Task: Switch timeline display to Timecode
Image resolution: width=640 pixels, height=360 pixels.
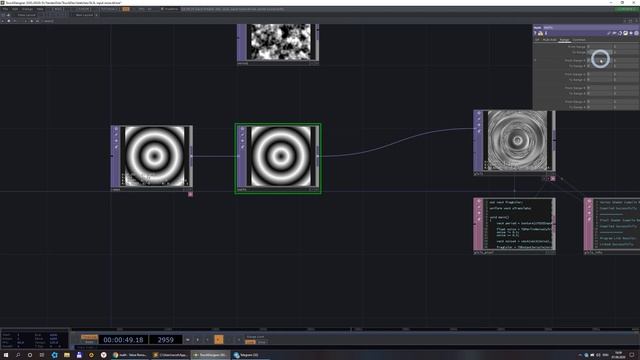Action: pos(89,337)
